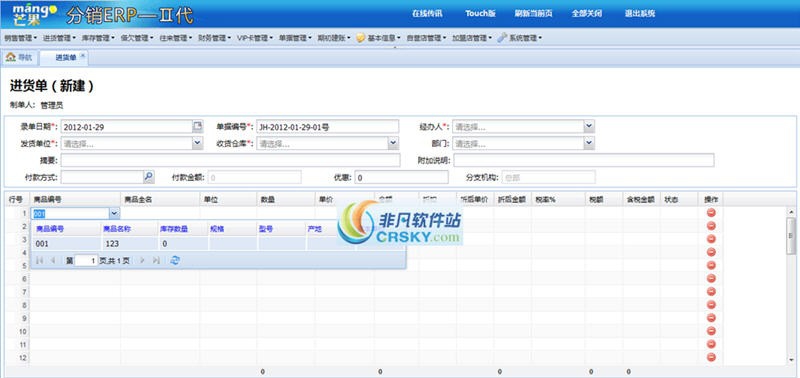The image size is (800, 378).
Task: Delete row 1 with its red icon
Action: 711,213
